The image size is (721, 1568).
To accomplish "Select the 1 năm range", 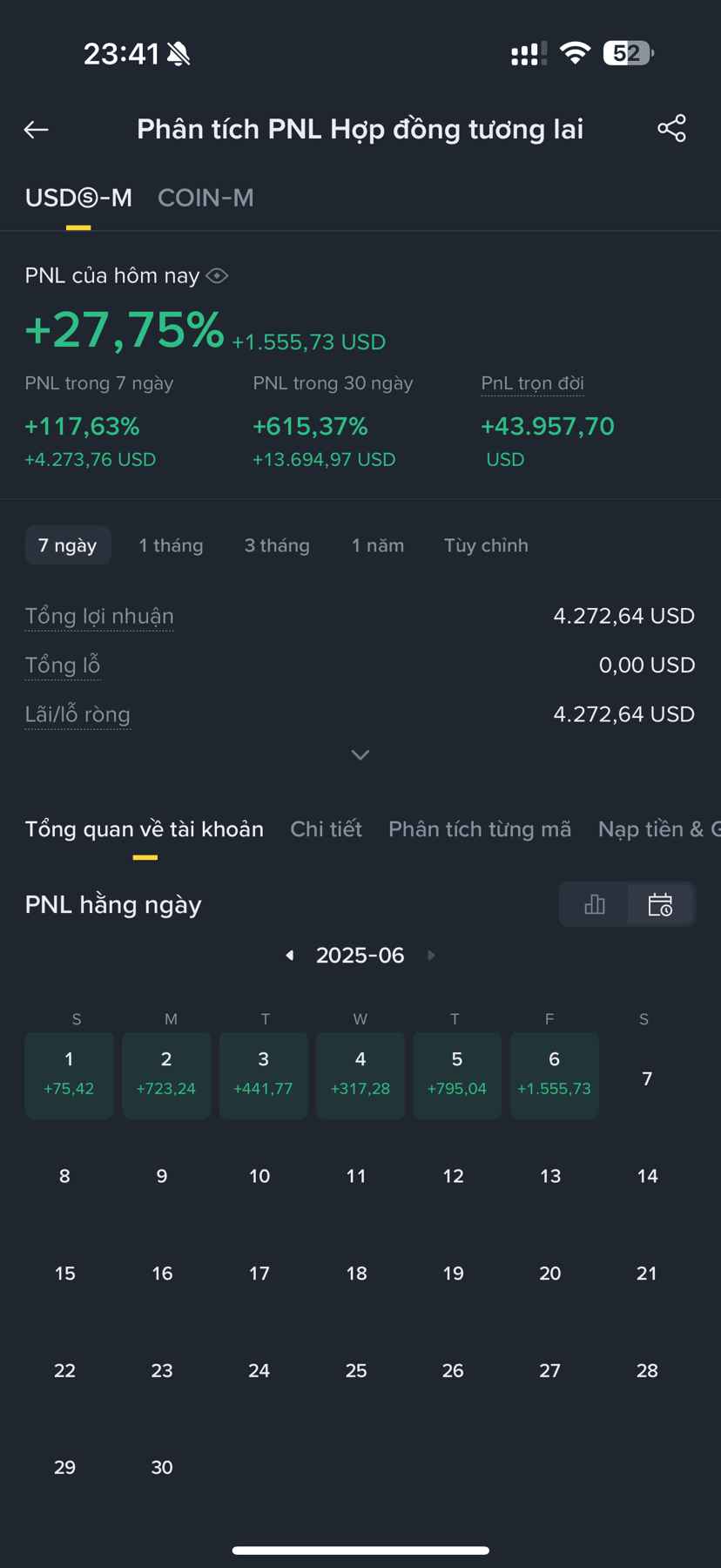I will [378, 545].
